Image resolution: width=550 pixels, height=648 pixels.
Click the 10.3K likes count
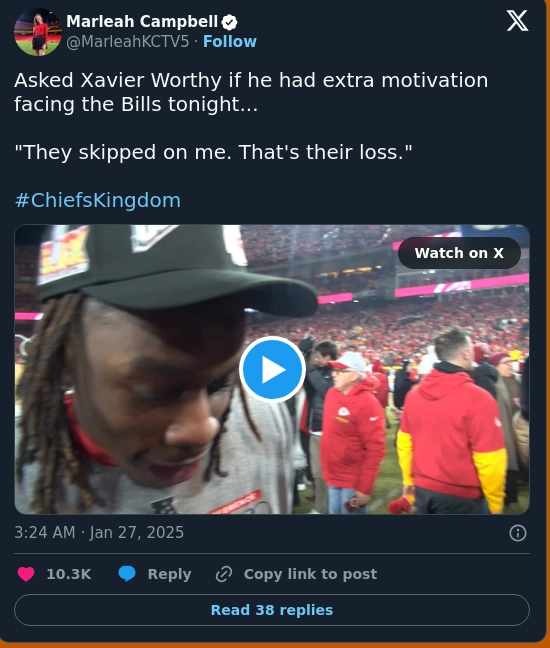[69, 574]
